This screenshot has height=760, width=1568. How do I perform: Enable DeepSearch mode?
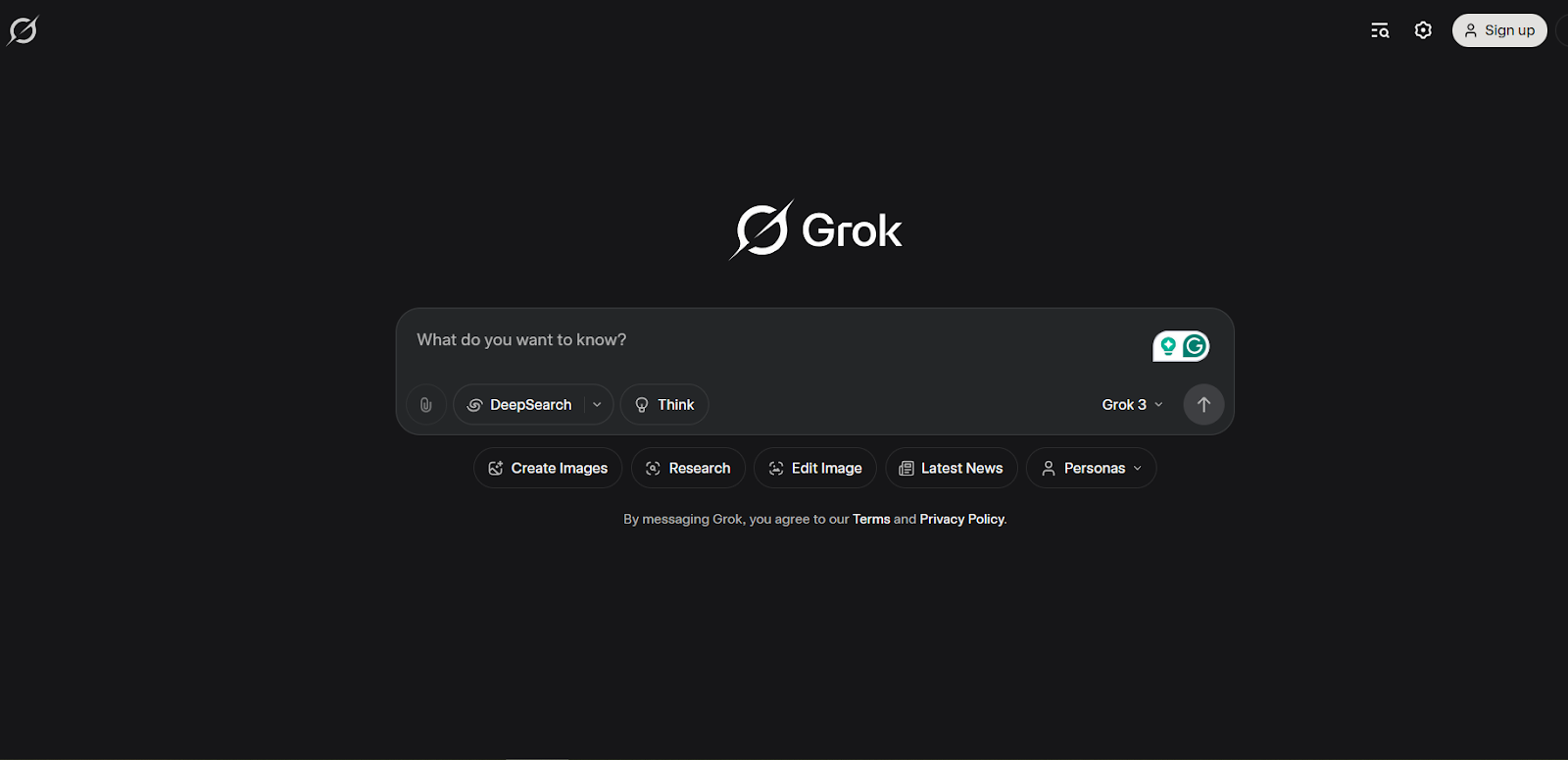tap(519, 404)
